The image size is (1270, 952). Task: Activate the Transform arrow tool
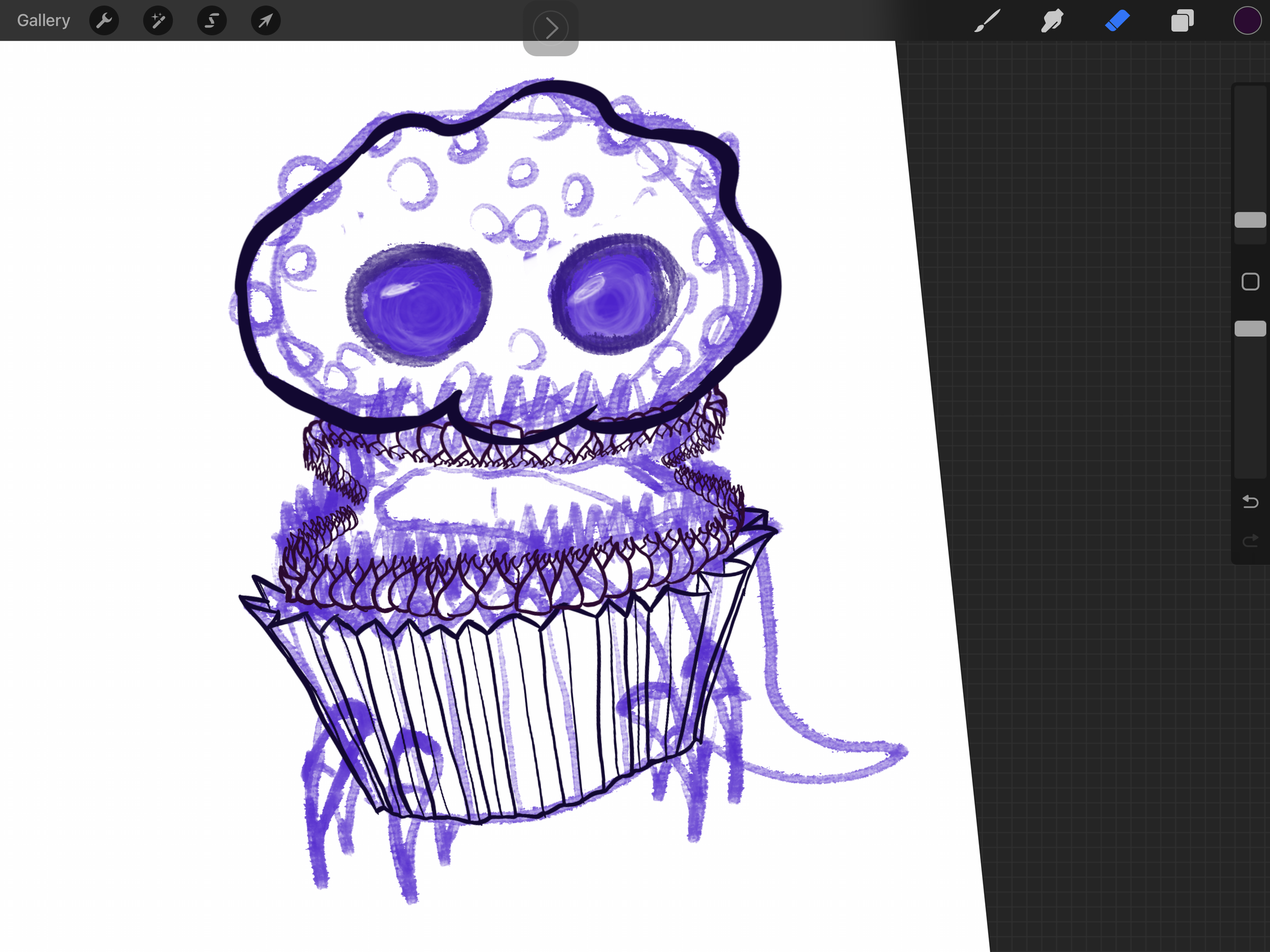pyautogui.click(x=265, y=21)
